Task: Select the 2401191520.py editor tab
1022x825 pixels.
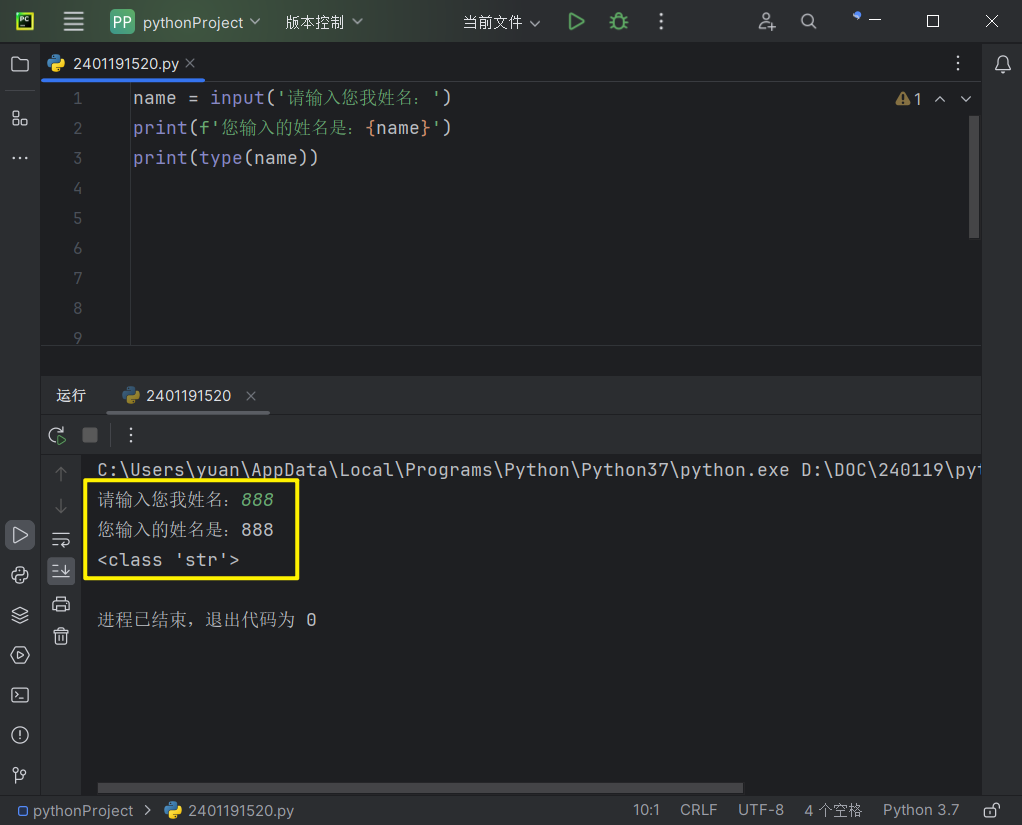Action: coord(124,63)
